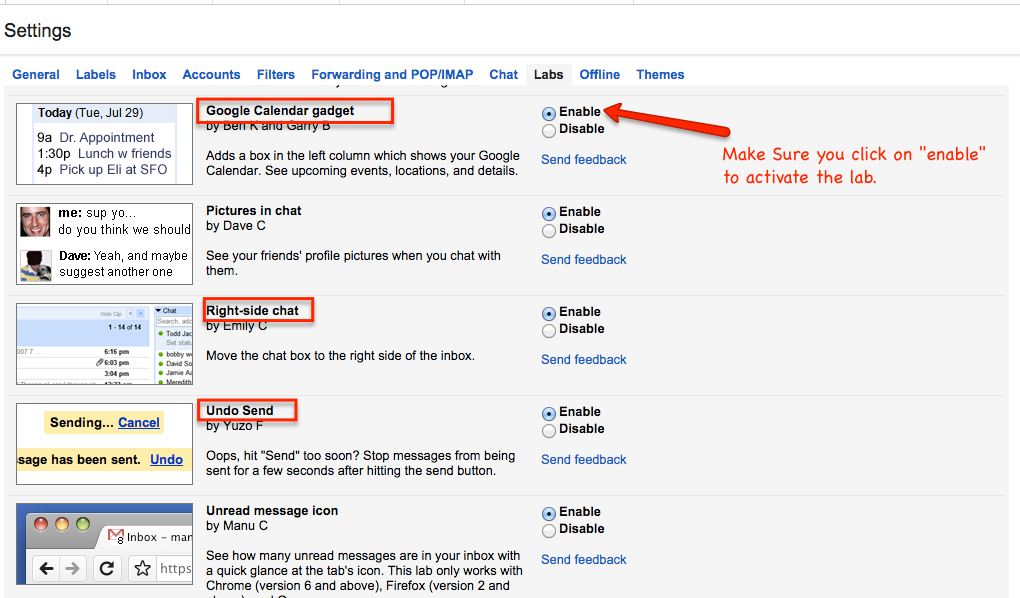The width and height of the screenshot is (1020, 598).
Task: Click the Unread message icon preview thumbnail
Action: (x=105, y=544)
